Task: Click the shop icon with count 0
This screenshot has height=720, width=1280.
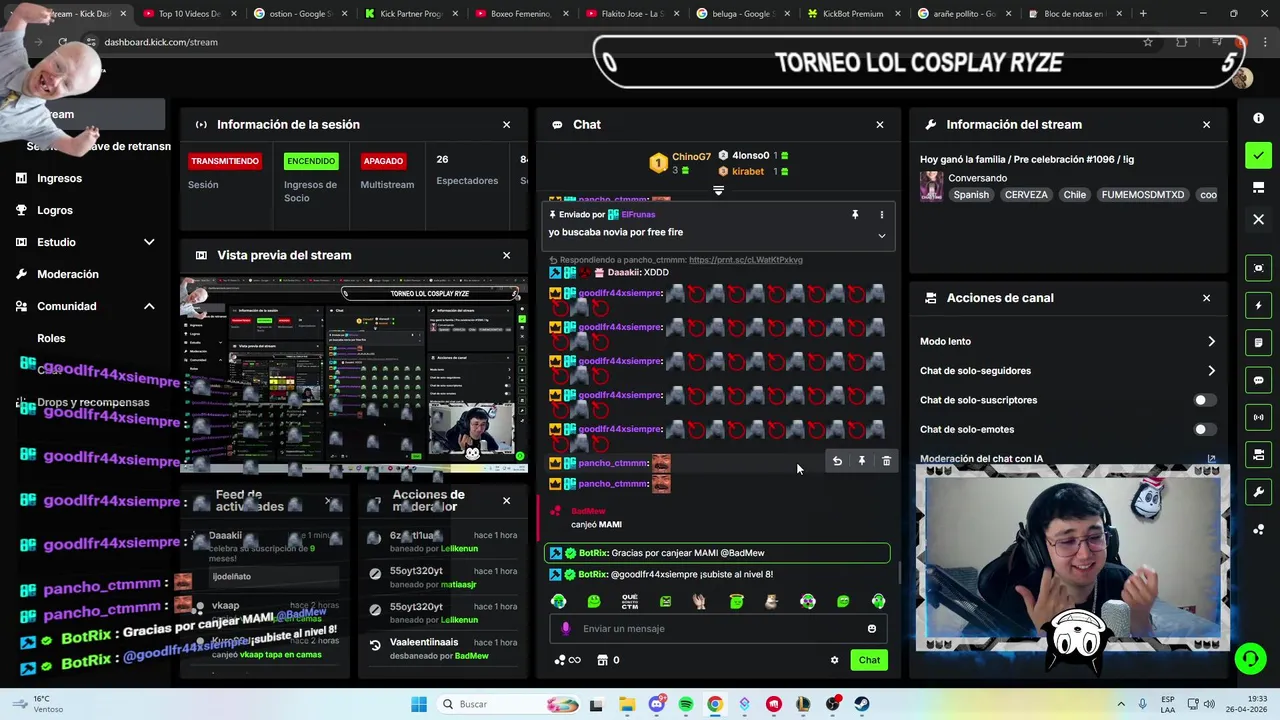Action: coord(608,660)
